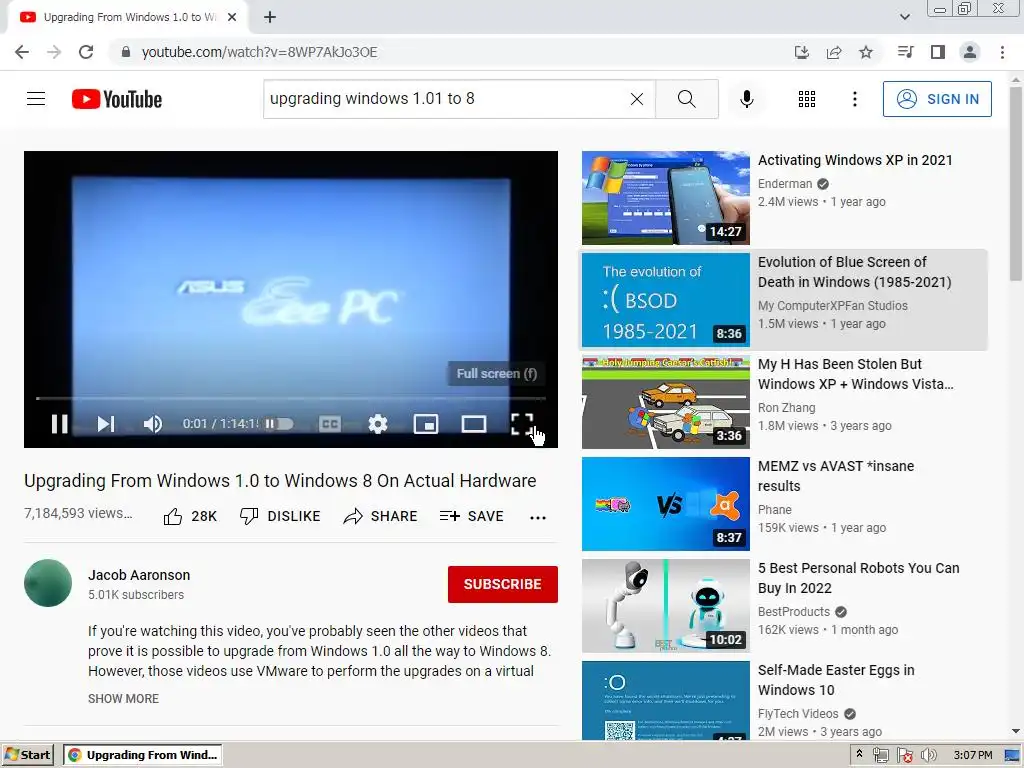Image resolution: width=1024 pixels, height=768 pixels.
Task: Open the player settings gear
Action: (378, 424)
